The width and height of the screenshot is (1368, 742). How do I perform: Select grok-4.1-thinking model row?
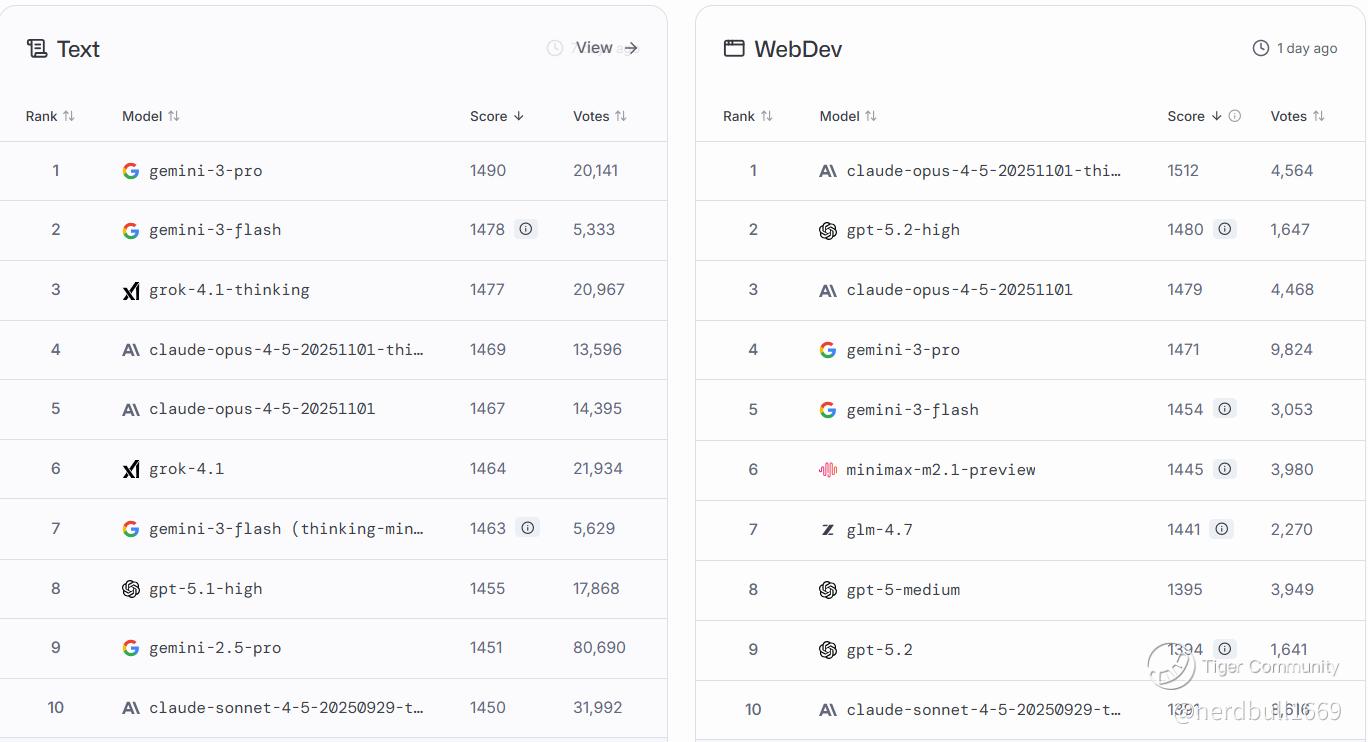tap(229, 290)
